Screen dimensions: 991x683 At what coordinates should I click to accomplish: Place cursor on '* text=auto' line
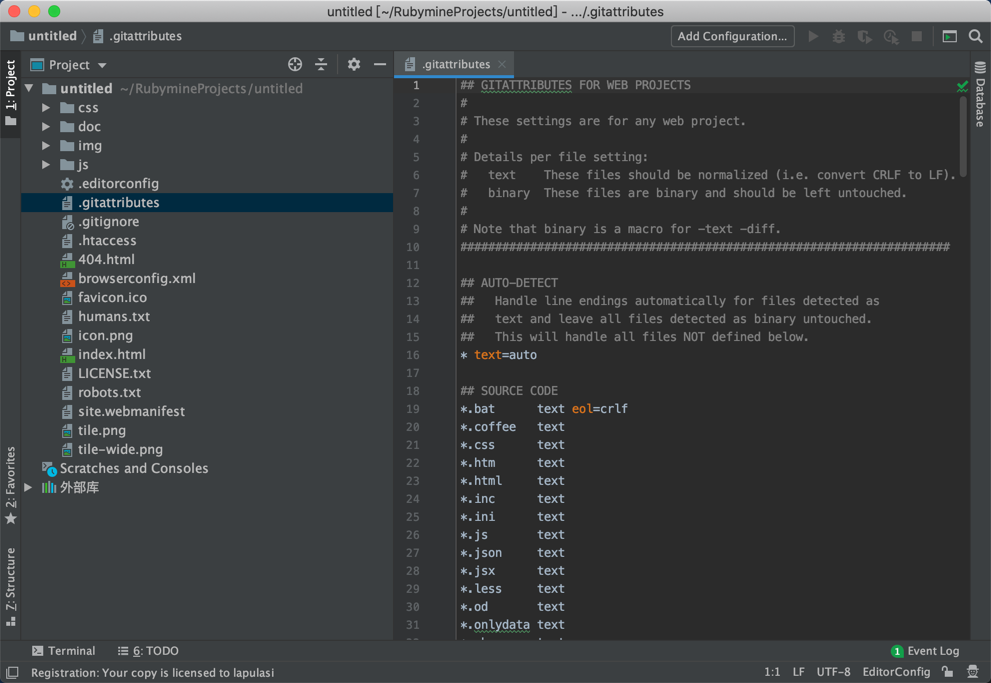(x=499, y=355)
